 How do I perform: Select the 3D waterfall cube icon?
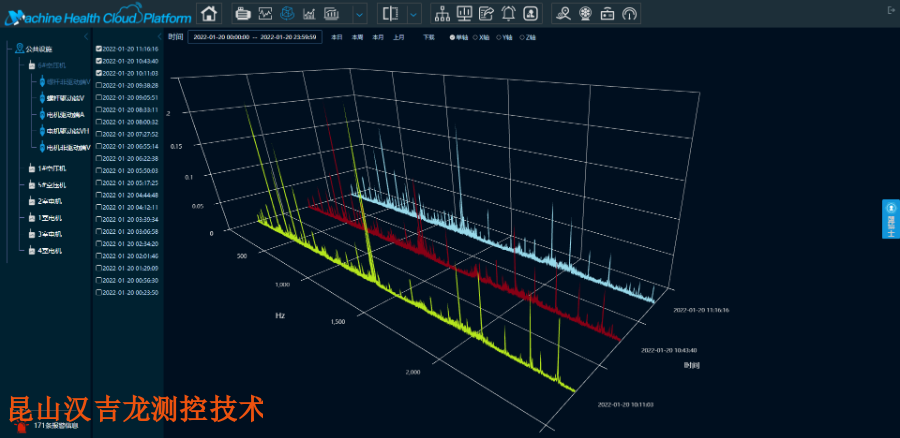pos(287,13)
